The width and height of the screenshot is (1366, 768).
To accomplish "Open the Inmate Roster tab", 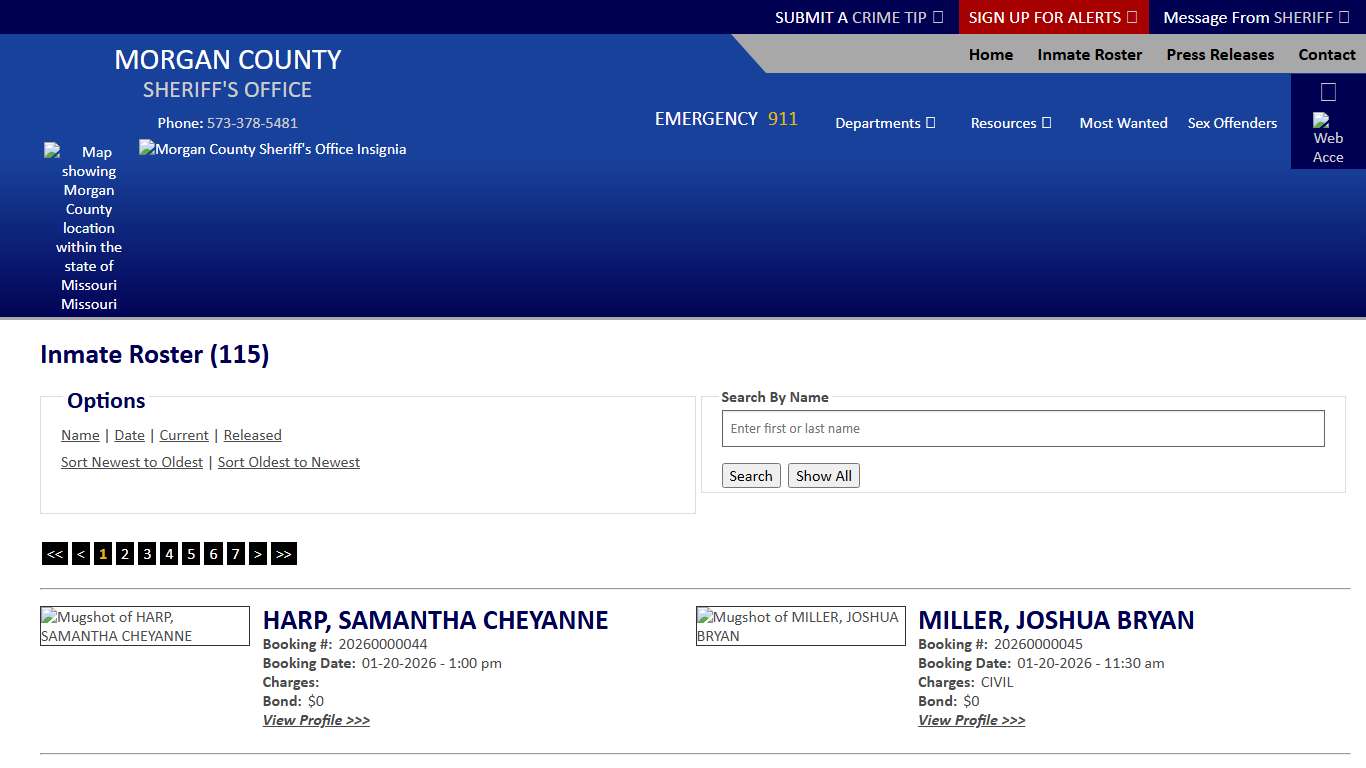I will click(x=1089, y=55).
